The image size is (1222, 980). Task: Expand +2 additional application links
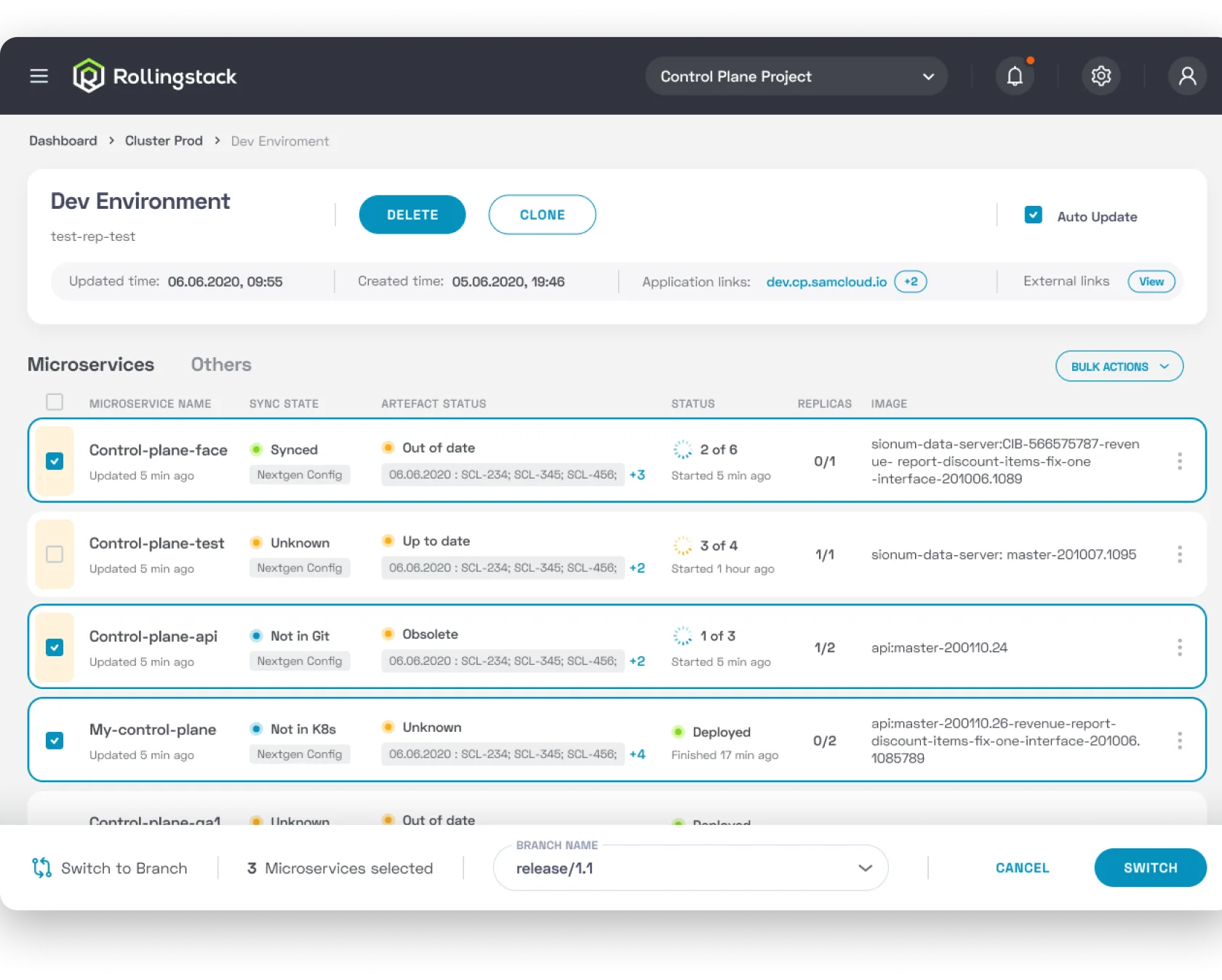click(910, 282)
